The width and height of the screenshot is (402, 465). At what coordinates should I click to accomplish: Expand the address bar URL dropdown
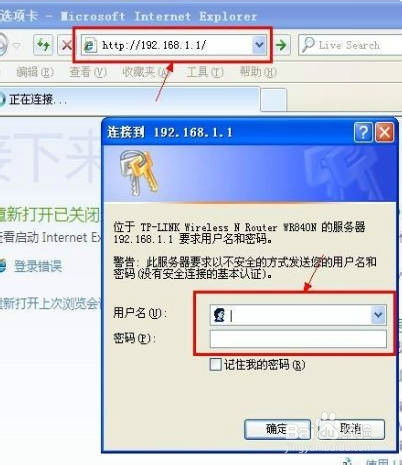[259, 45]
